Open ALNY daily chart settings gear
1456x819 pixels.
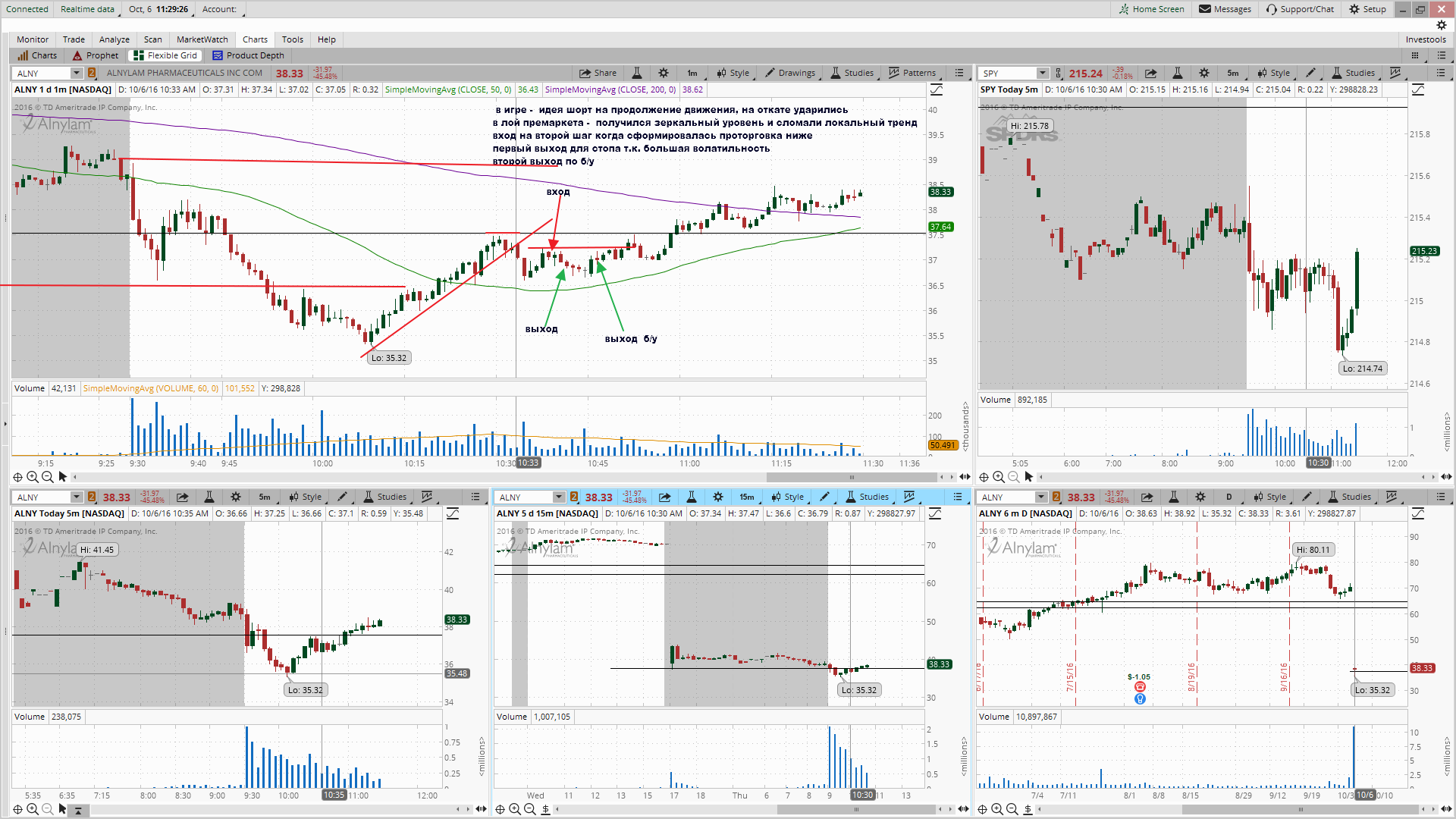coord(1200,497)
